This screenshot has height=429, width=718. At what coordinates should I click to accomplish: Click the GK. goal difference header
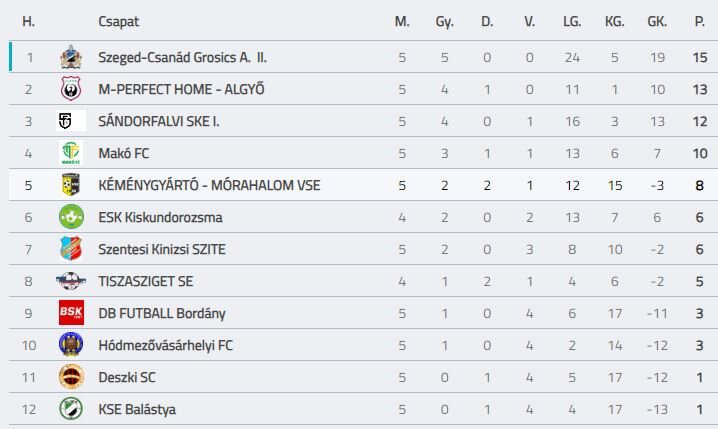click(x=657, y=21)
